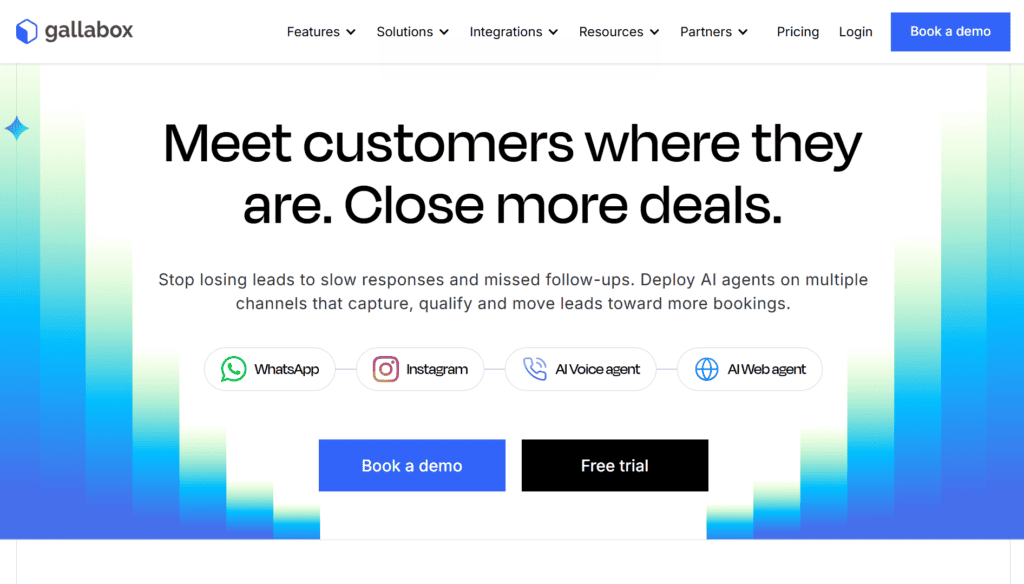Select the WhatsApp channel label
The height and width of the screenshot is (584, 1024).
pos(287,369)
